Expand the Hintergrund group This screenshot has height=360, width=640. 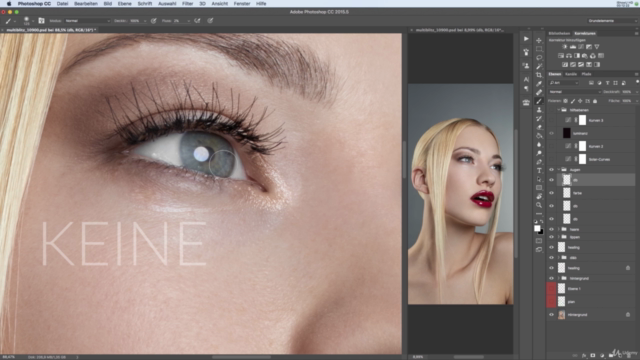pos(558,278)
